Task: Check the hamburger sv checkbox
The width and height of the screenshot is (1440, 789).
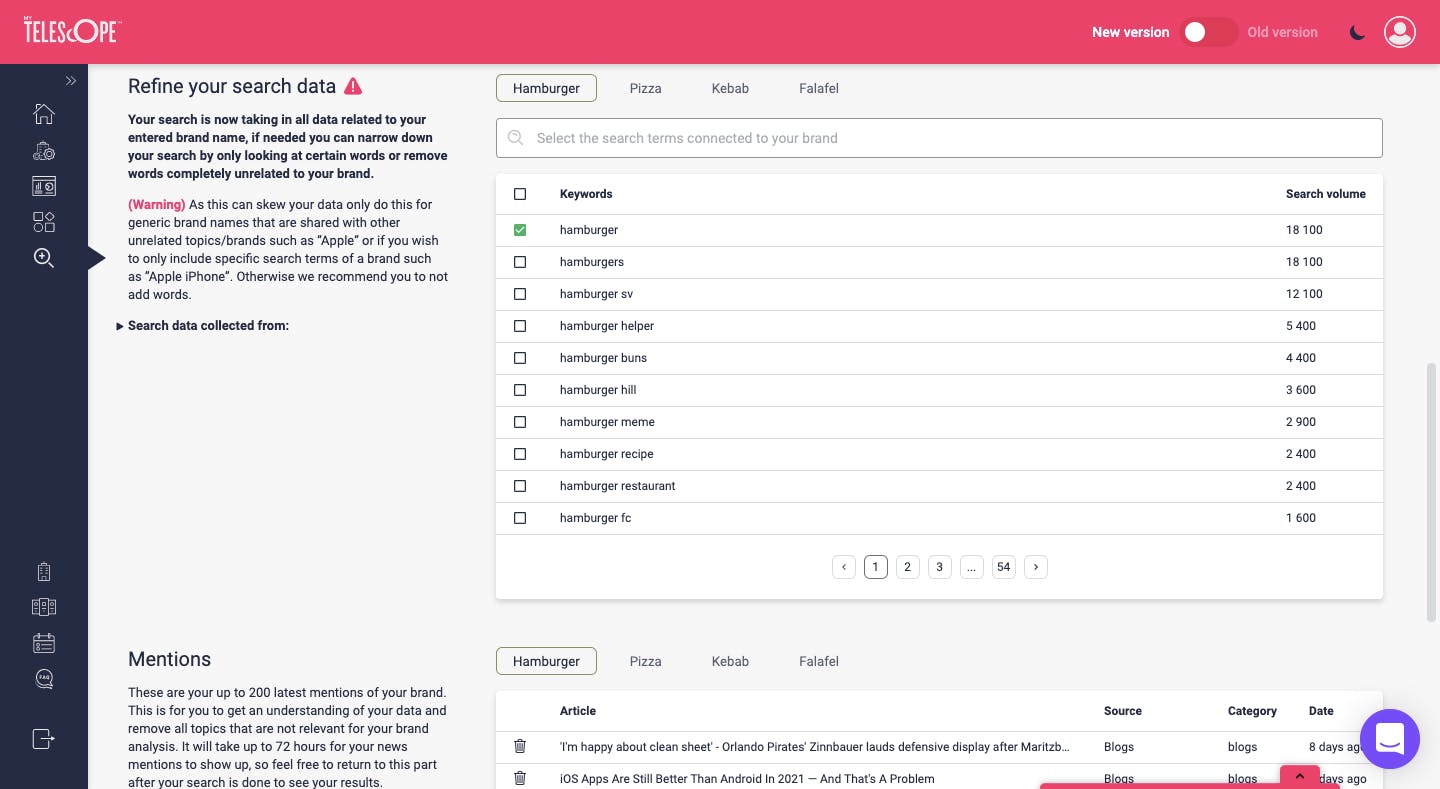Action: coord(520,294)
